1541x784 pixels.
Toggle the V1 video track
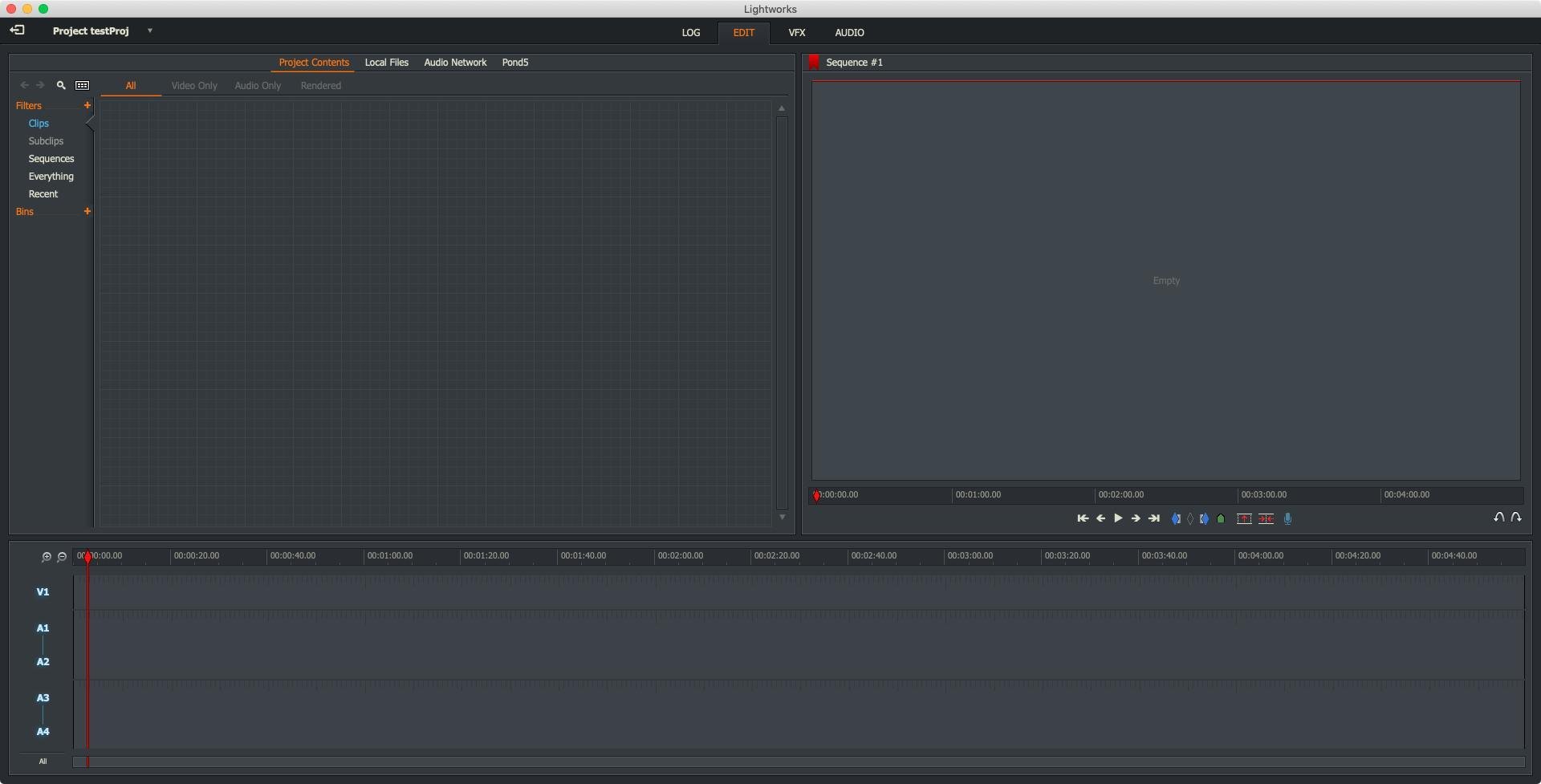click(43, 592)
